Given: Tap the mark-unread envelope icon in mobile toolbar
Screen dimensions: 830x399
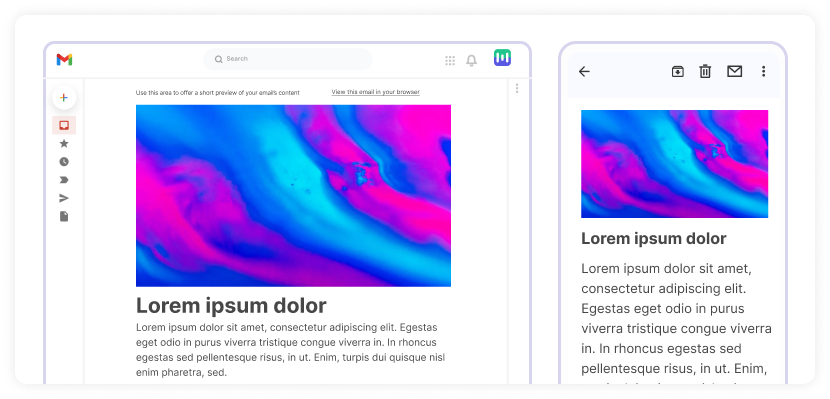Looking at the screenshot, I should (x=735, y=71).
